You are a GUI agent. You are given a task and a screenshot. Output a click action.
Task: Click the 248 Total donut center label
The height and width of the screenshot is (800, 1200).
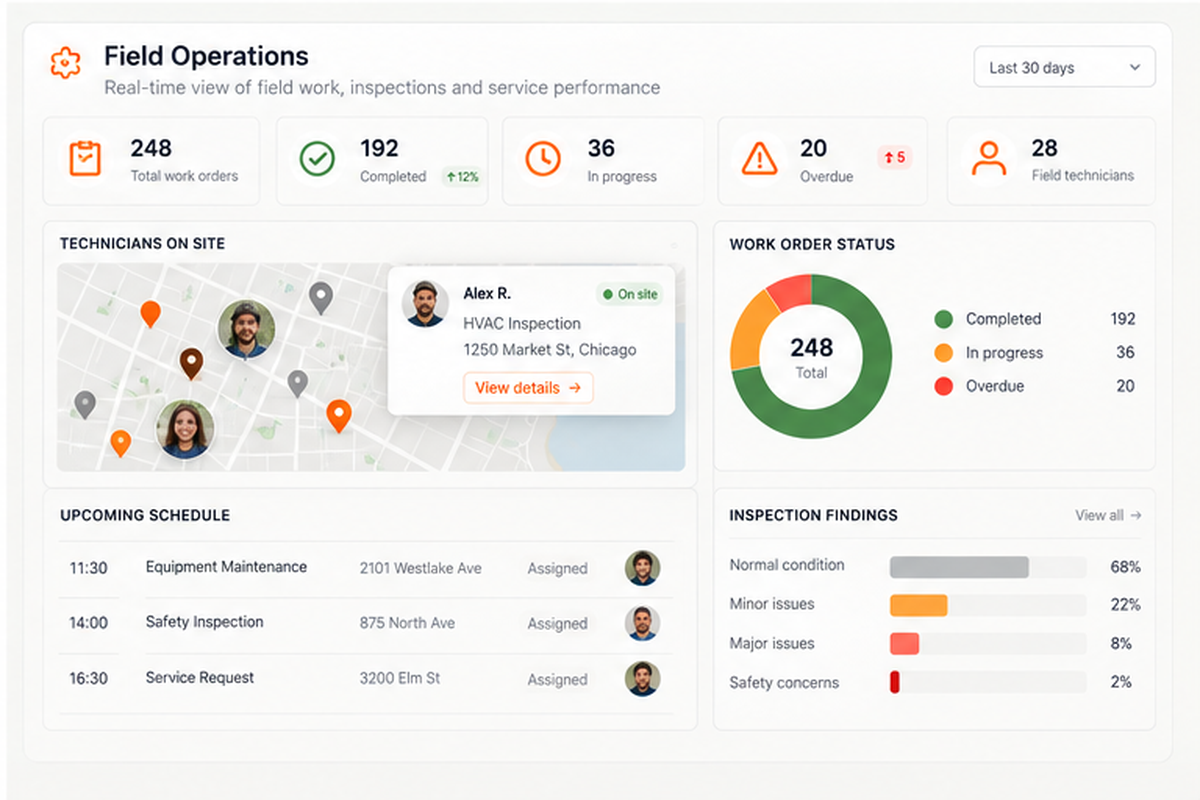click(x=811, y=357)
